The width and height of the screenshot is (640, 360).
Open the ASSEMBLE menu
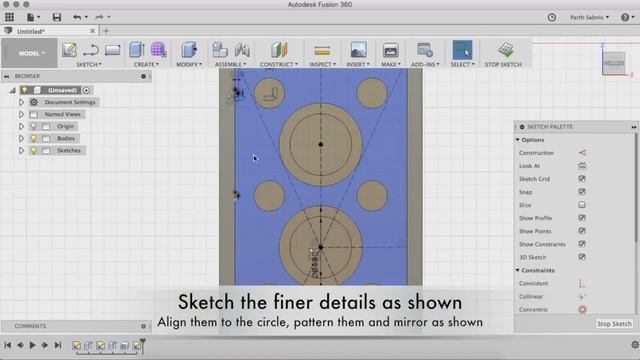pos(231,64)
